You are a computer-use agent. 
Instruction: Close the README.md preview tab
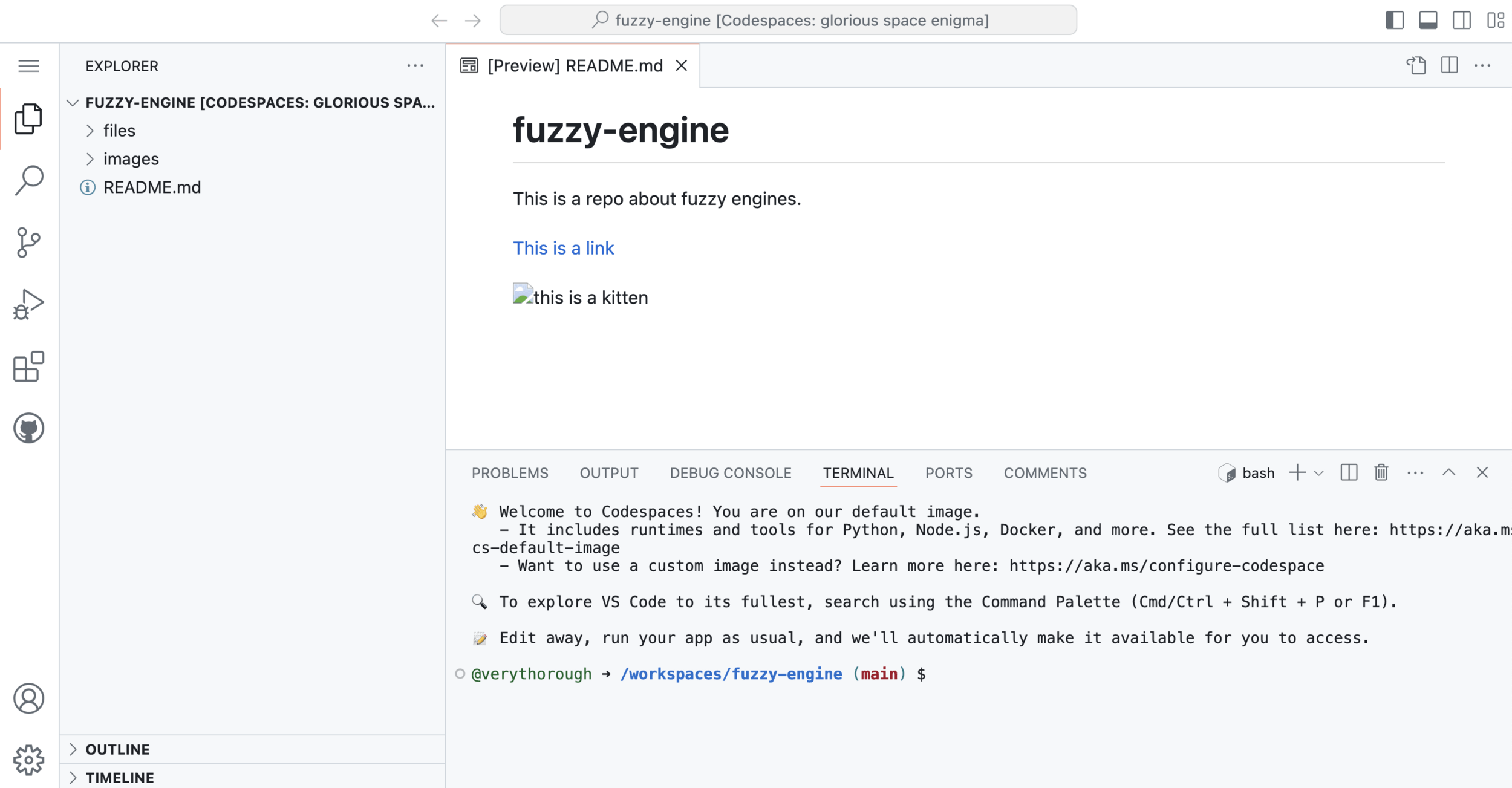coord(682,65)
